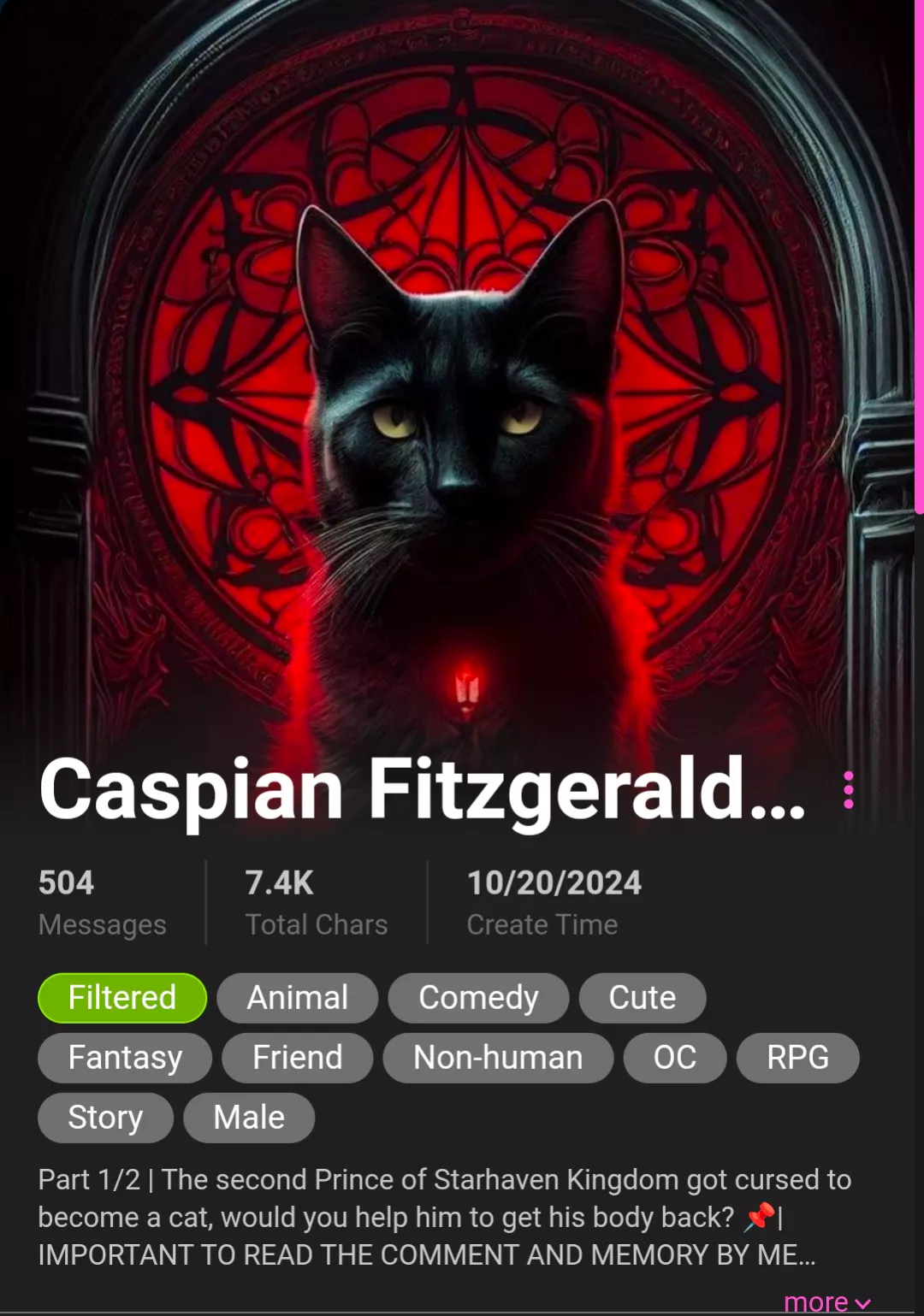Image resolution: width=924 pixels, height=1316 pixels.
Task: View the 504 Messages stat
Action: [x=103, y=903]
